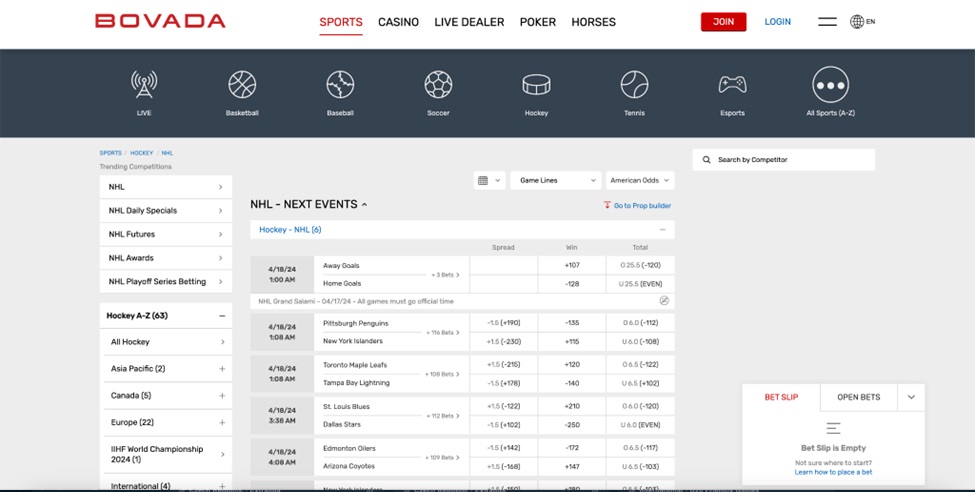Click the red Join button

tap(723, 22)
